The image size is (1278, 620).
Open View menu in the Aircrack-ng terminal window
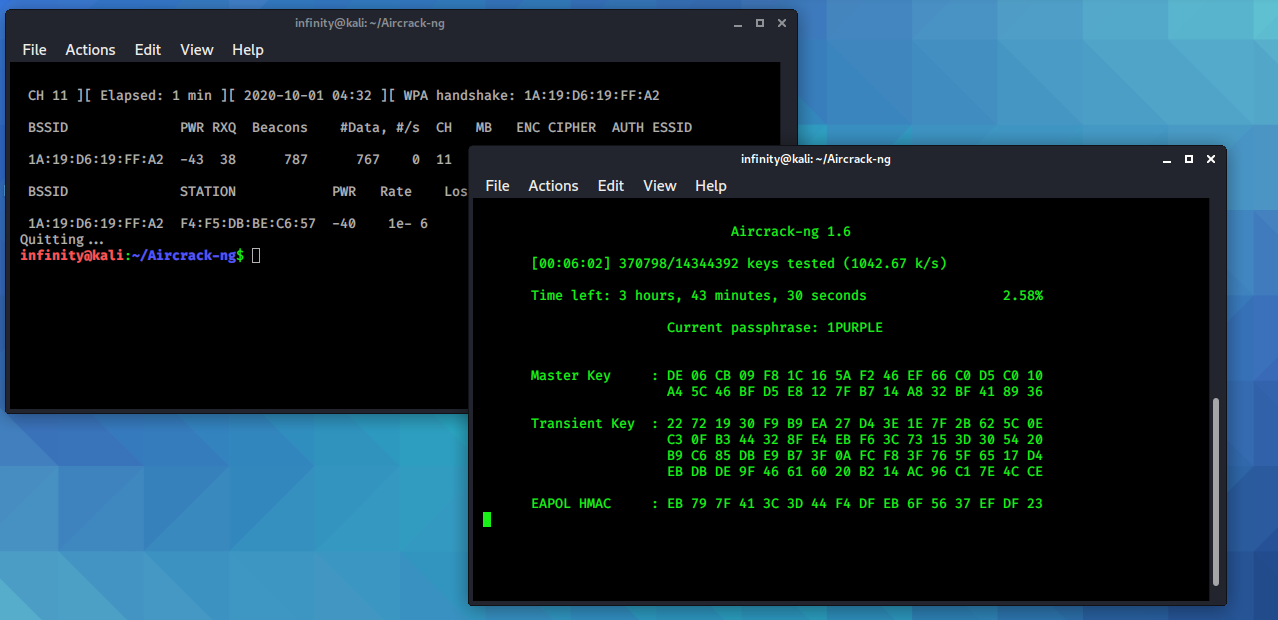tap(660, 186)
